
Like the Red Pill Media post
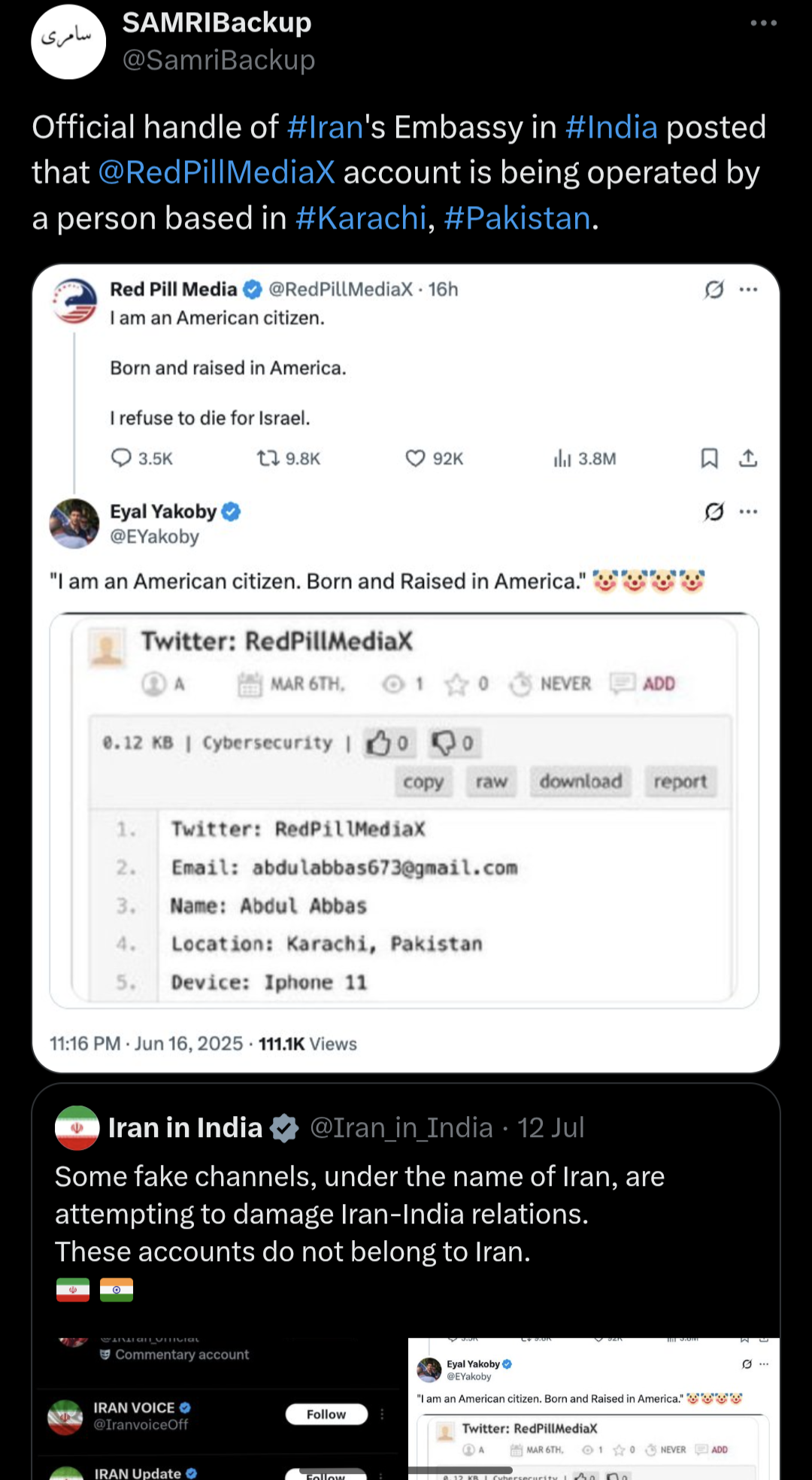pos(415,458)
